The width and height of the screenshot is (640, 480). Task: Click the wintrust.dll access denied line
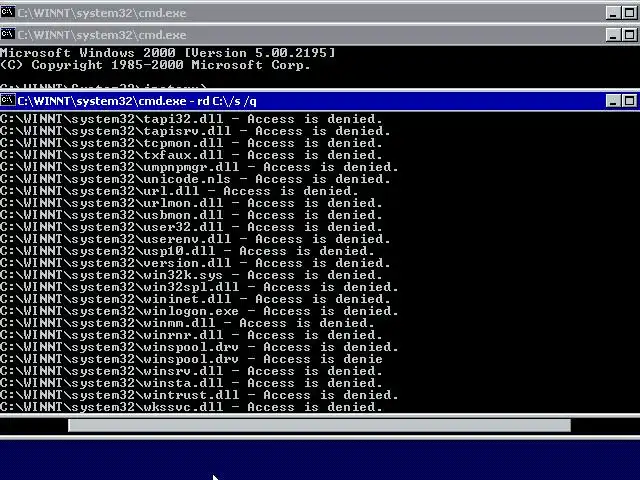click(x=199, y=395)
